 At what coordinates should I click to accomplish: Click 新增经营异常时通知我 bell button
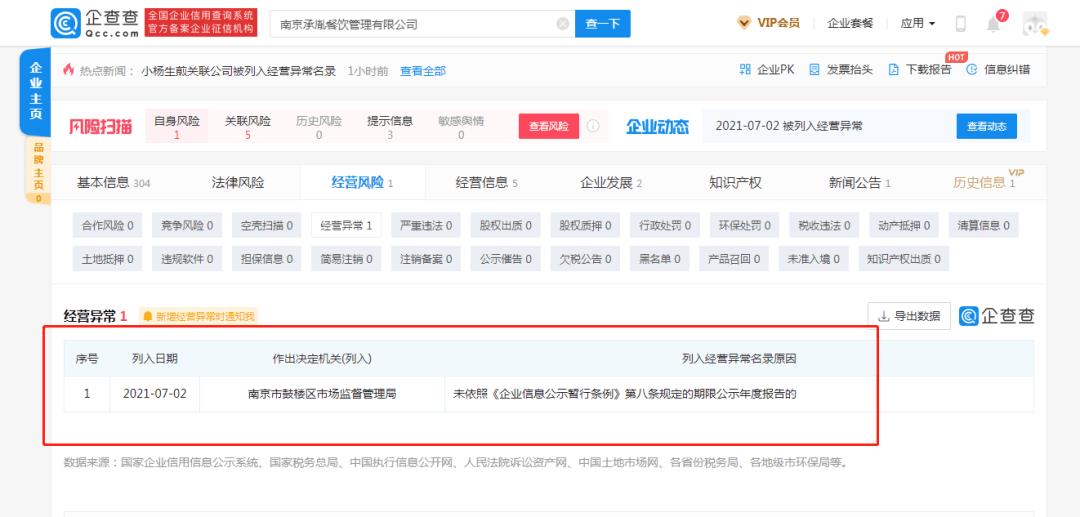coord(198,316)
